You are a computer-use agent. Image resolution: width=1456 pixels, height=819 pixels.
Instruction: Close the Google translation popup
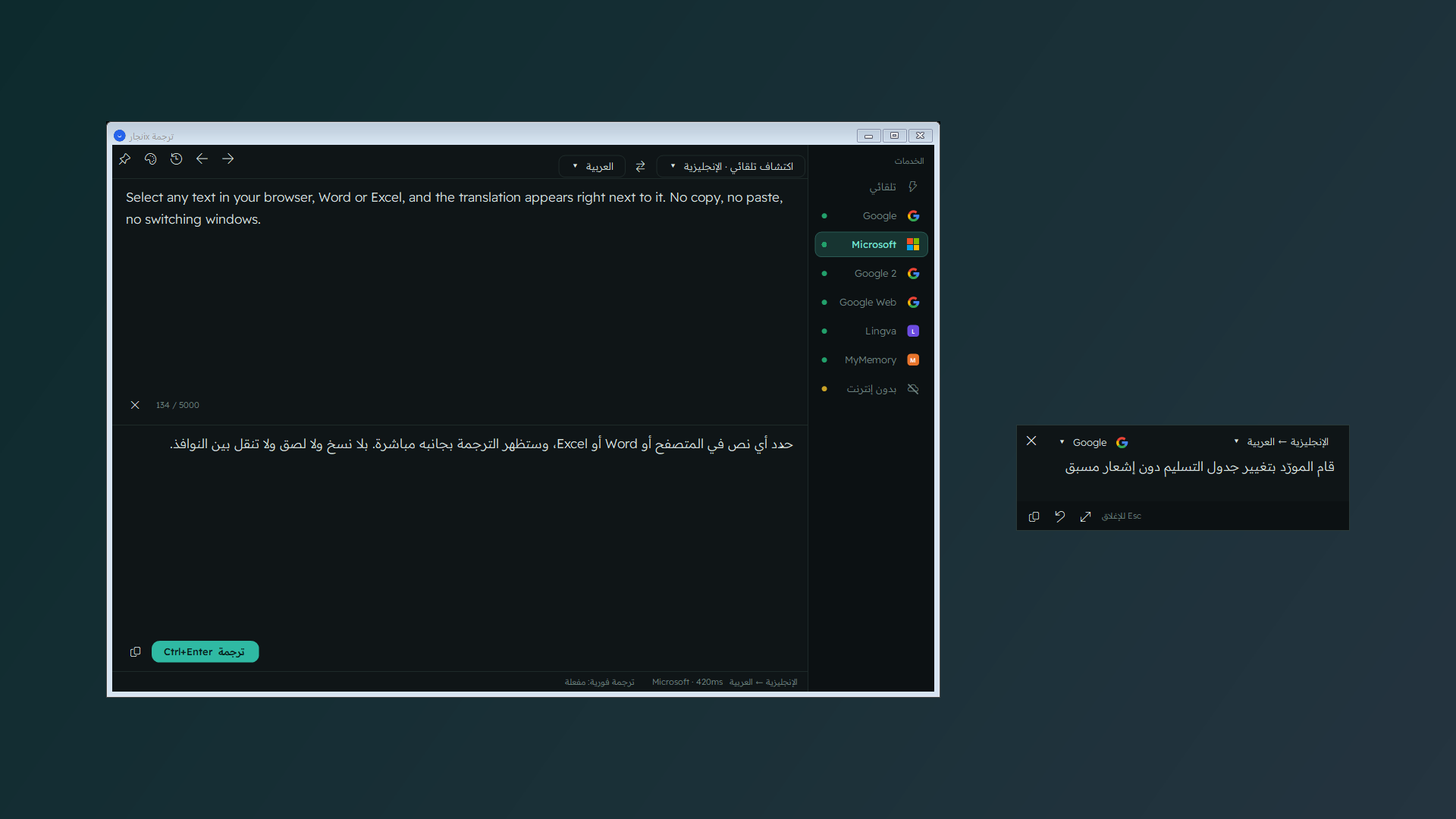1031,441
